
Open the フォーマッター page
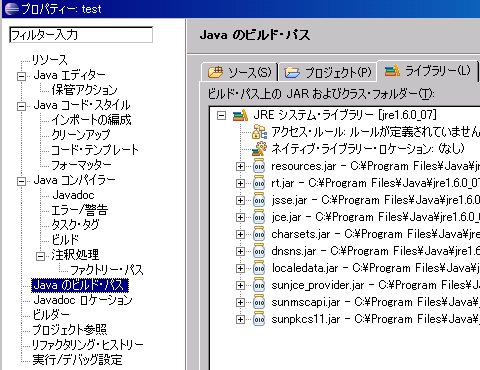pos(81,165)
